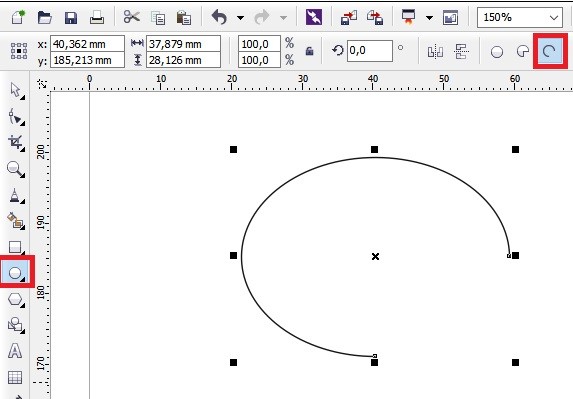
Task: Click the purple search content icon
Action: [x=314, y=17]
